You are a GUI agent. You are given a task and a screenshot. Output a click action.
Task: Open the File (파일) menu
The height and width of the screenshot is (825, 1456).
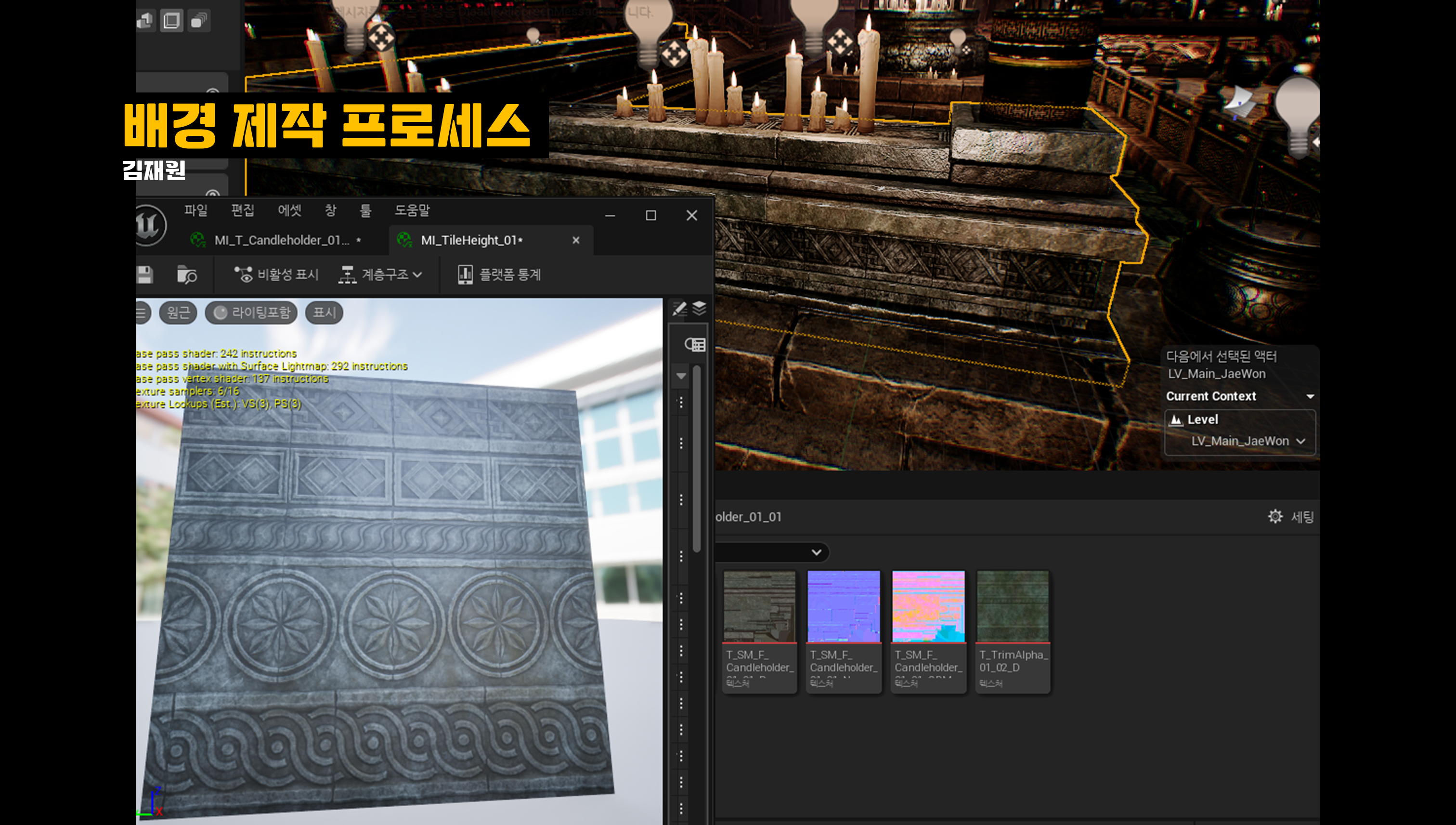[195, 211]
